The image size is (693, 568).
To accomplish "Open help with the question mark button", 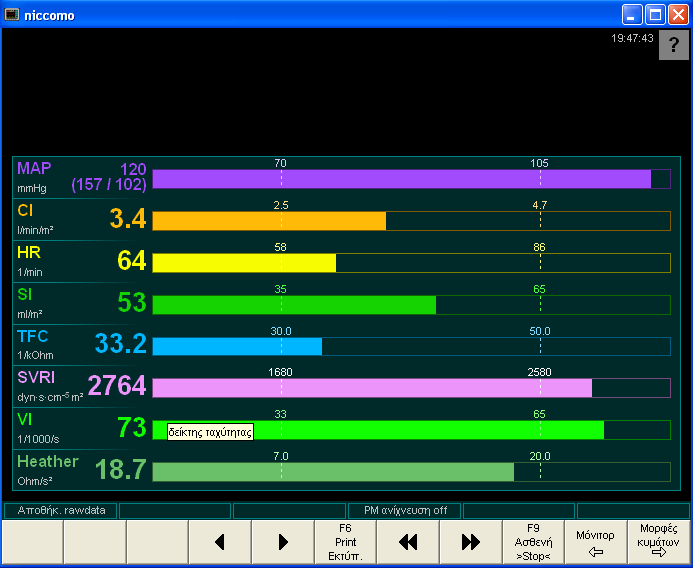I will [x=674, y=45].
